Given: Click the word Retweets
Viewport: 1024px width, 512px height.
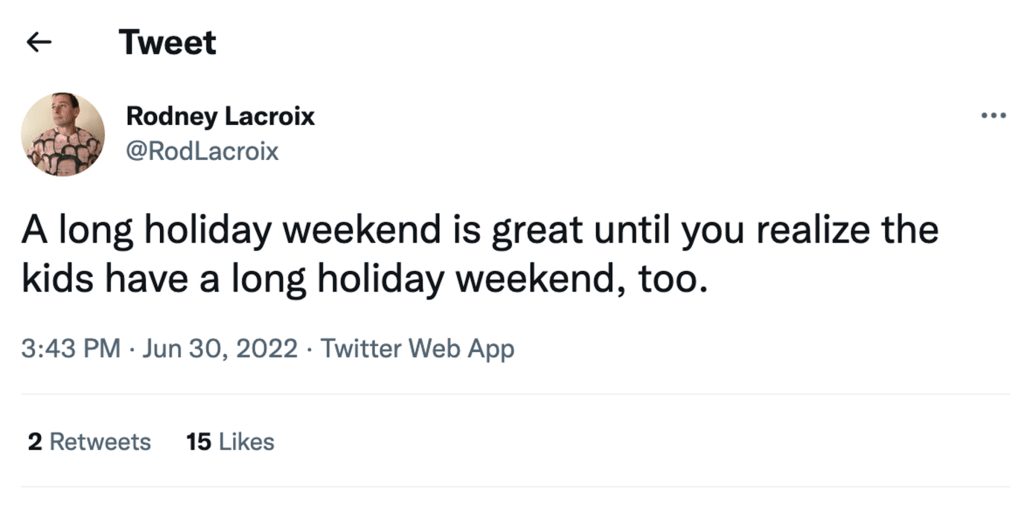Looking at the screenshot, I should pyautogui.click(x=100, y=441).
